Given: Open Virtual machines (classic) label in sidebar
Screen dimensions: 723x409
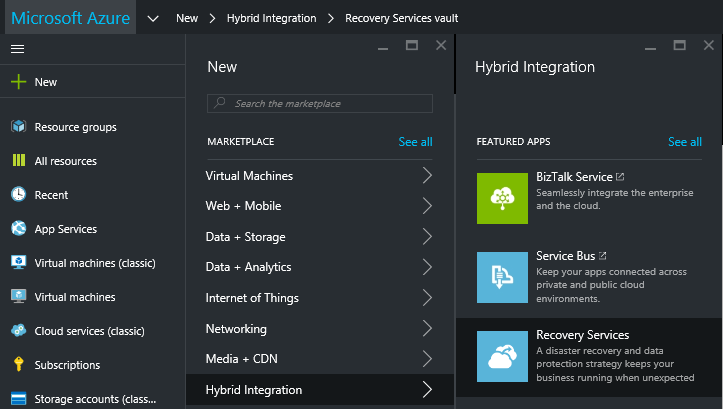Looking at the screenshot, I should tap(95, 263).
